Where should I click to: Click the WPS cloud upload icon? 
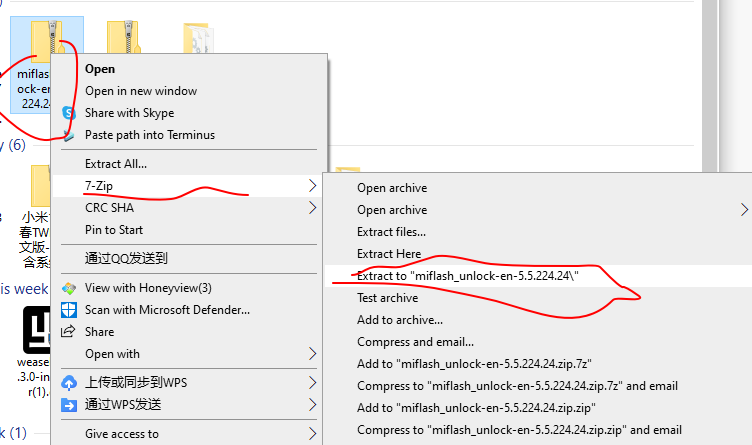click(x=70, y=383)
